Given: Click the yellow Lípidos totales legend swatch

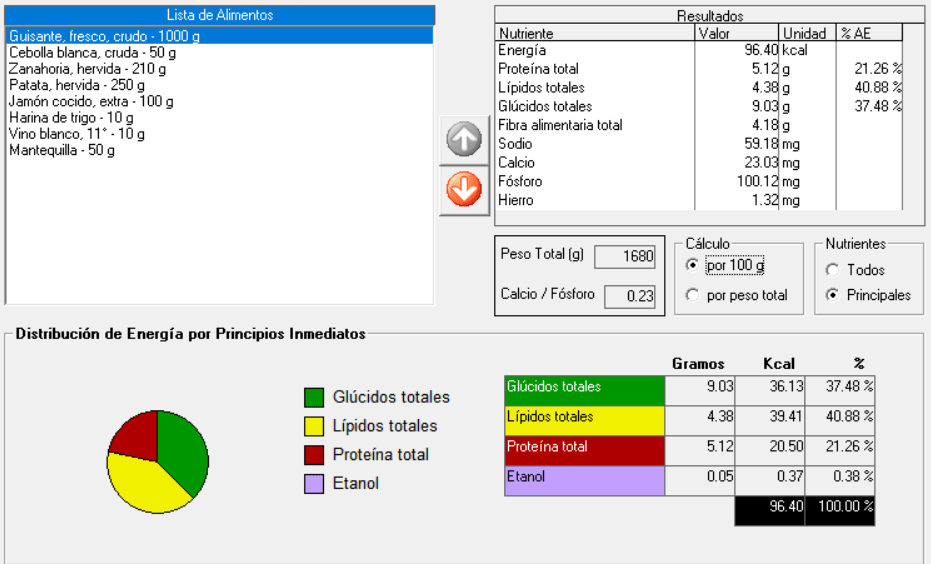Looking at the screenshot, I should point(314,426).
